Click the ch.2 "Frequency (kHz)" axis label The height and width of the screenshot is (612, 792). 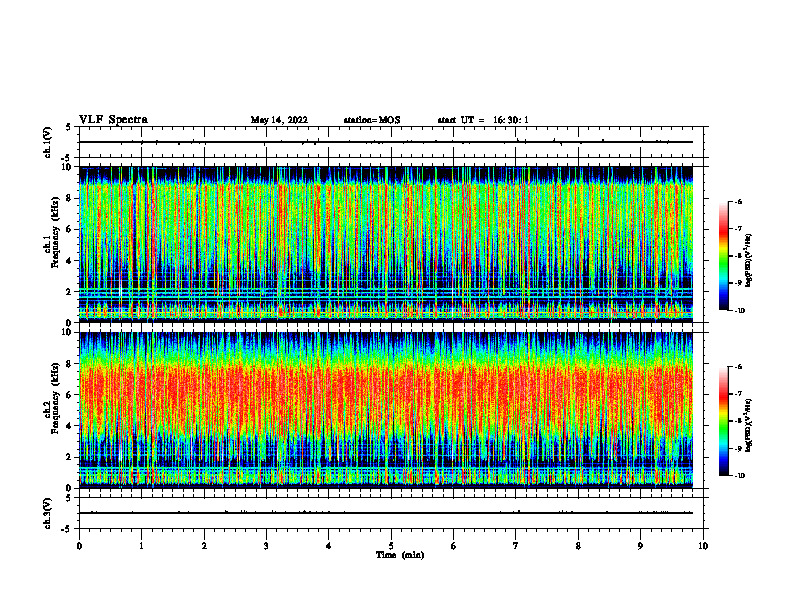(x=55, y=398)
